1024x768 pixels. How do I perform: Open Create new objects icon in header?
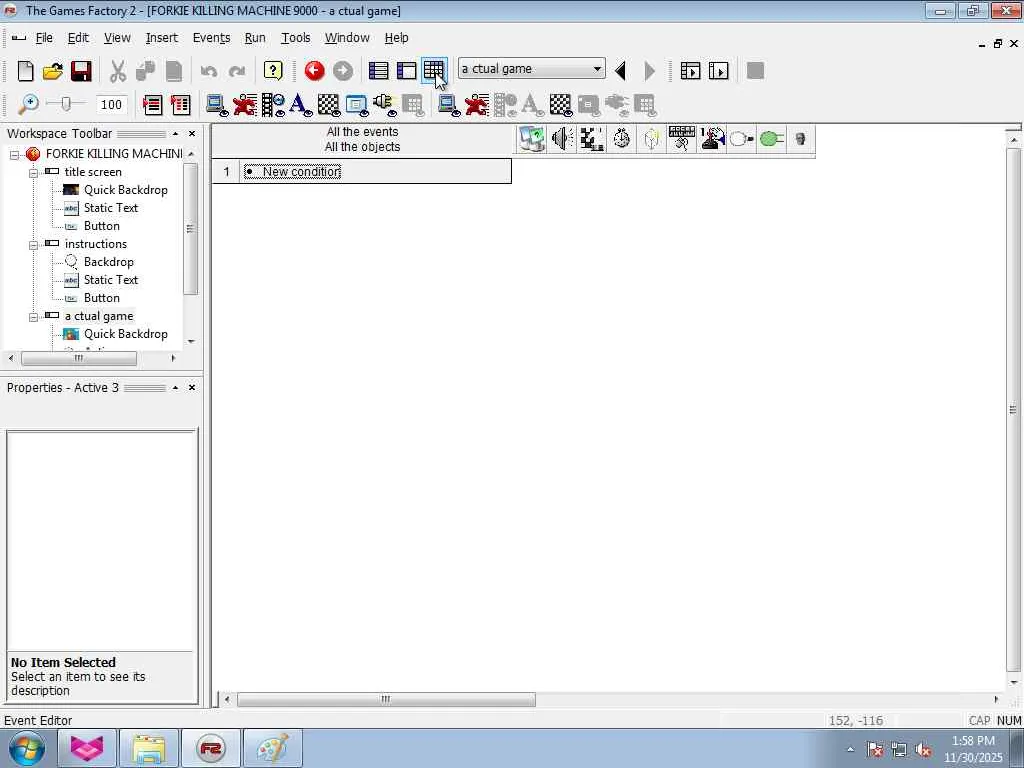[x=652, y=138]
